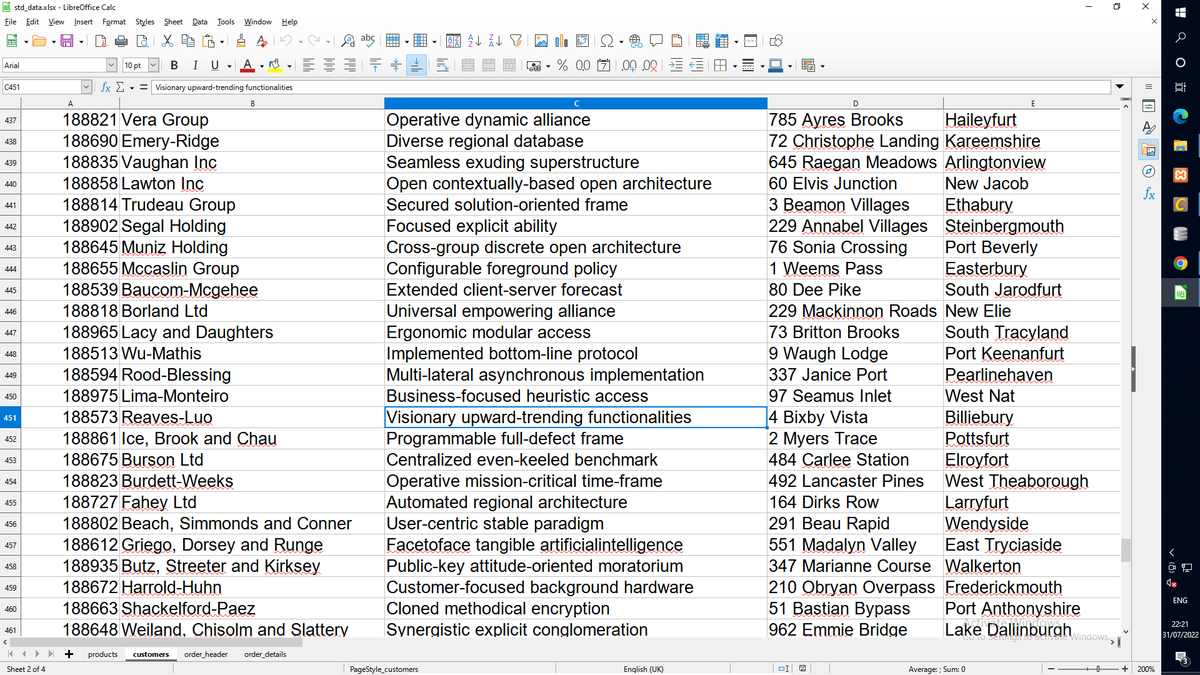
Task: Toggle Align Top vertical alignment
Action: point(375,66)
